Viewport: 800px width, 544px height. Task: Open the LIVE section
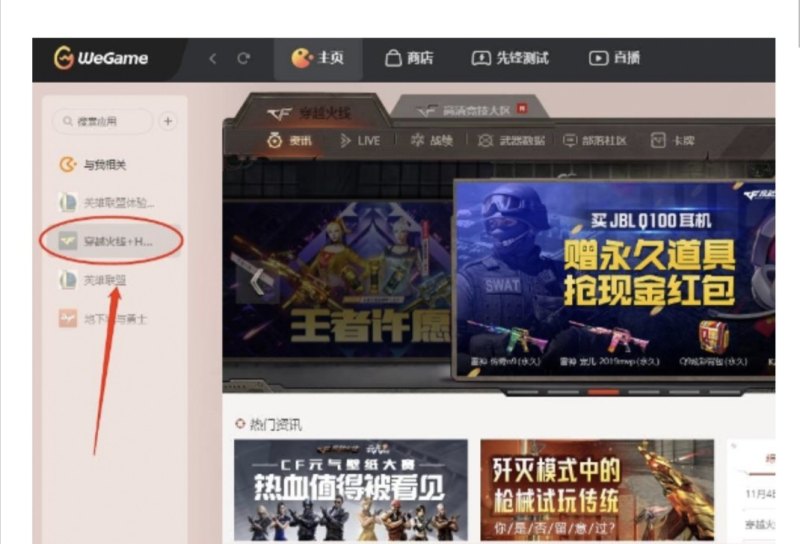(x=360, y=140)
